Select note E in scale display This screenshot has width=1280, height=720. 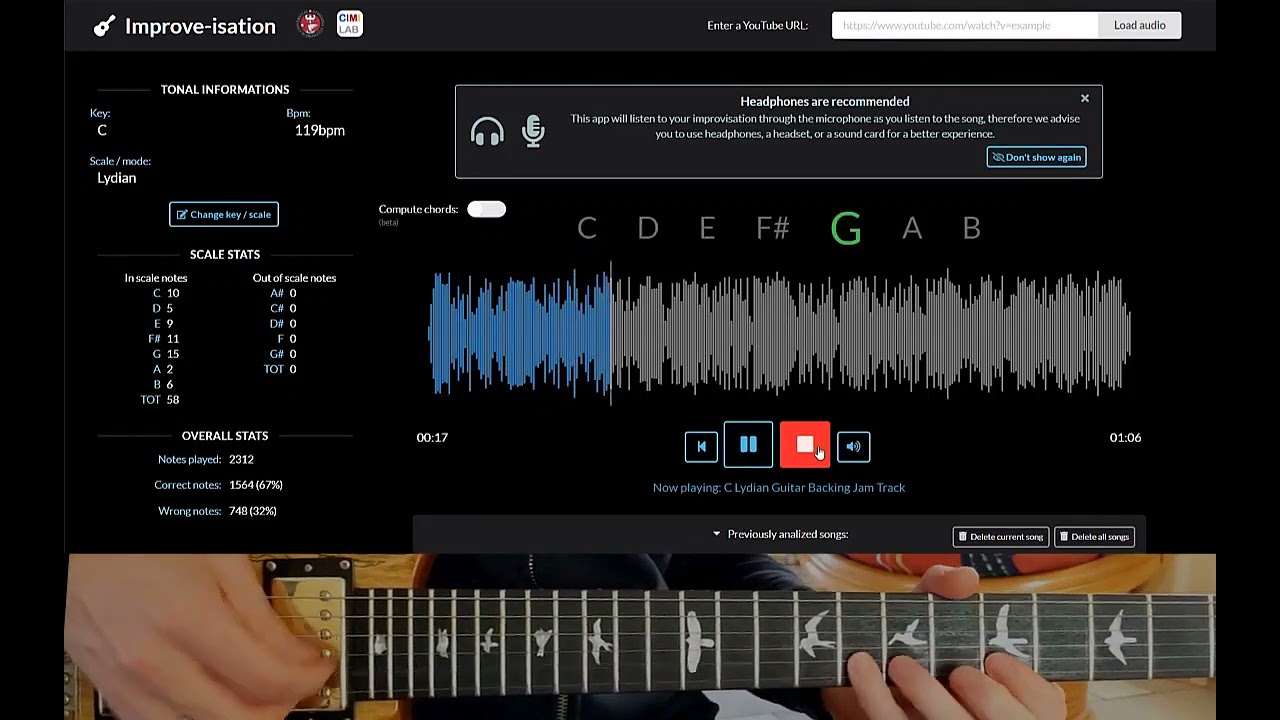pyautogui.click(x=707, y=229)
